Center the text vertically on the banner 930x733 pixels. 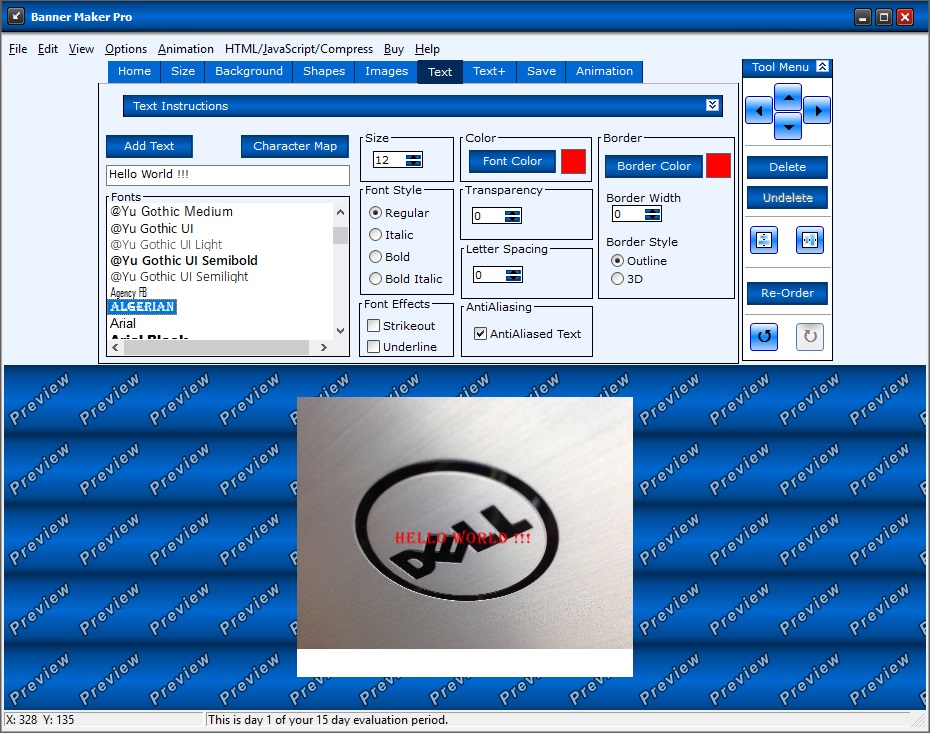tap(763, 240)
